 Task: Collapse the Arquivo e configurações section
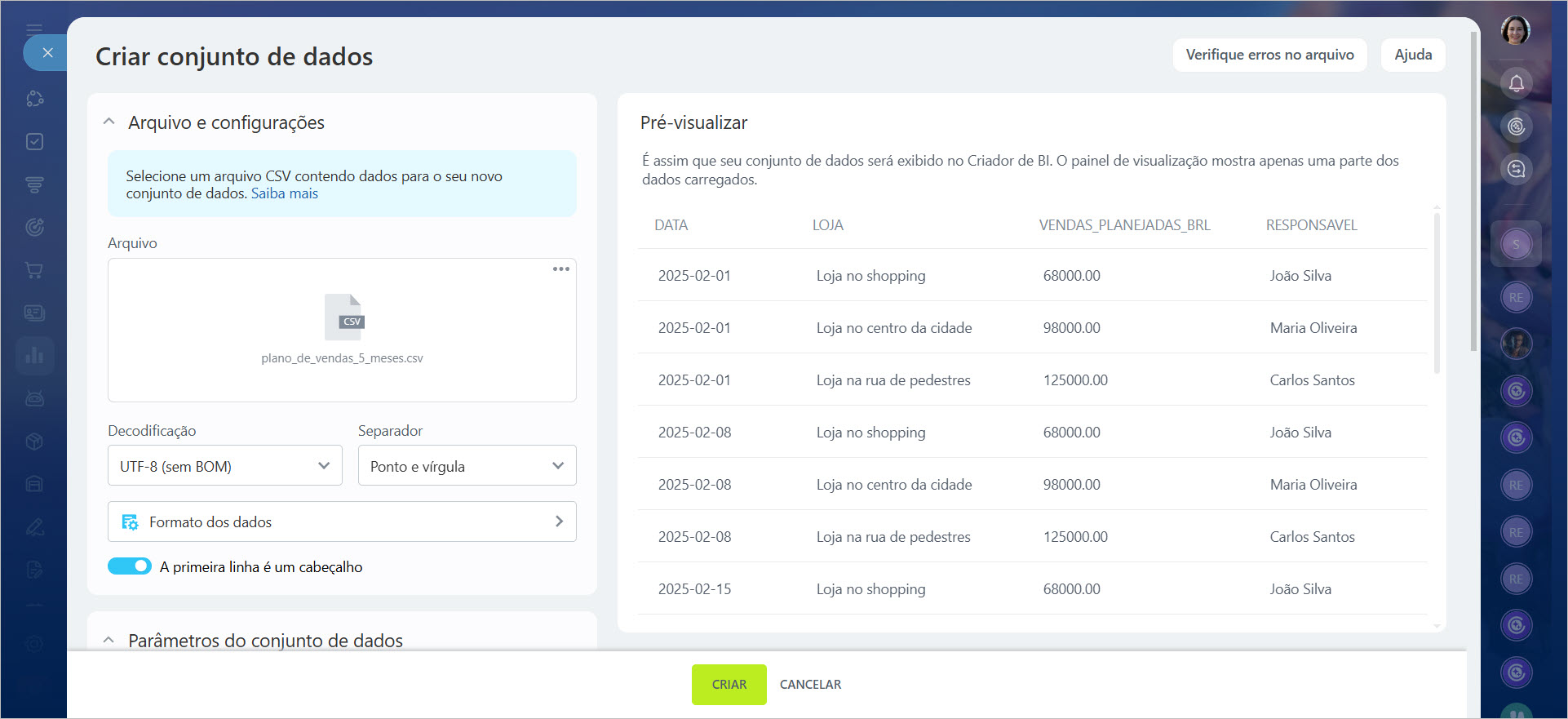109,122
